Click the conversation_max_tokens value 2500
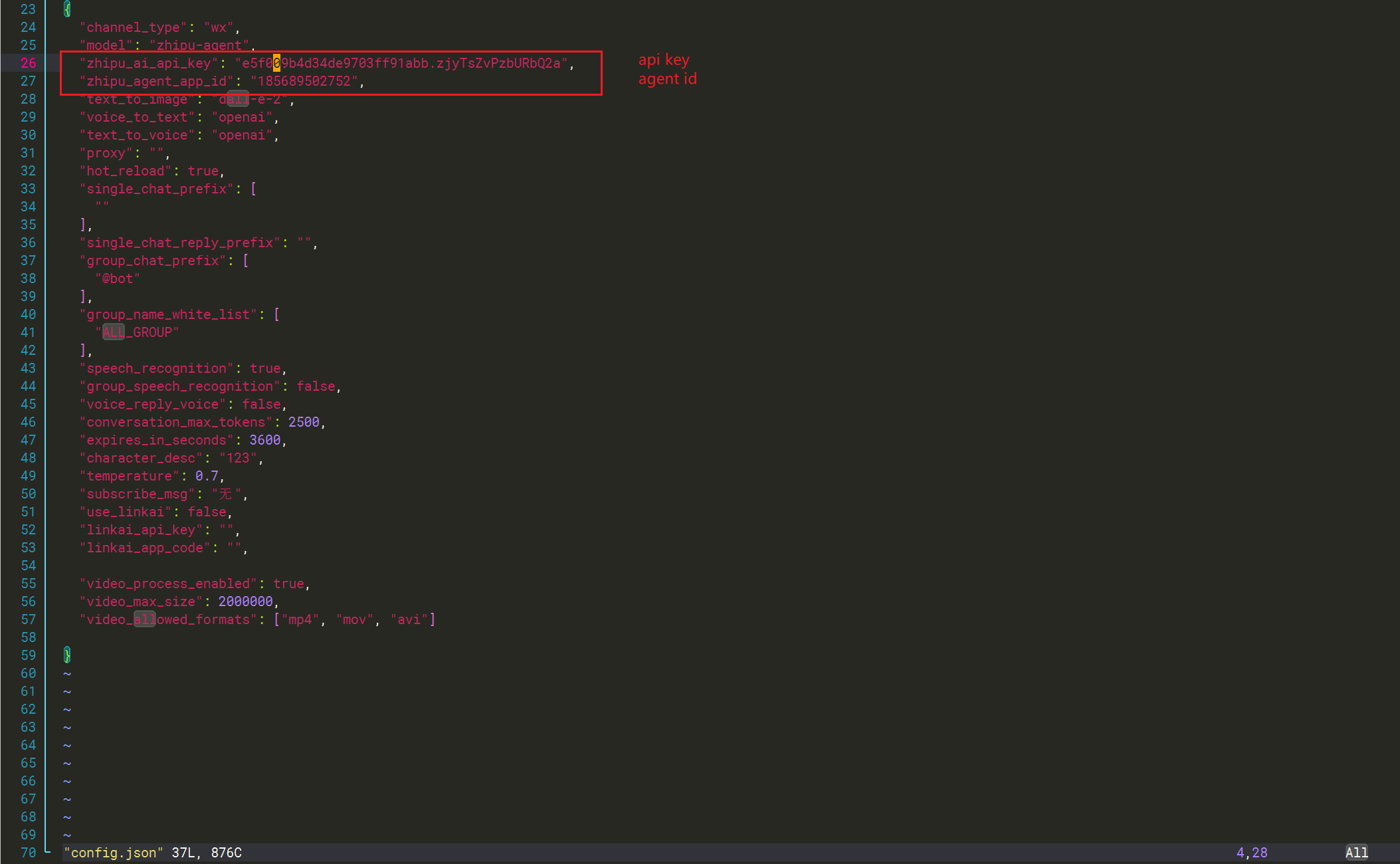 [x=304, y=422]
